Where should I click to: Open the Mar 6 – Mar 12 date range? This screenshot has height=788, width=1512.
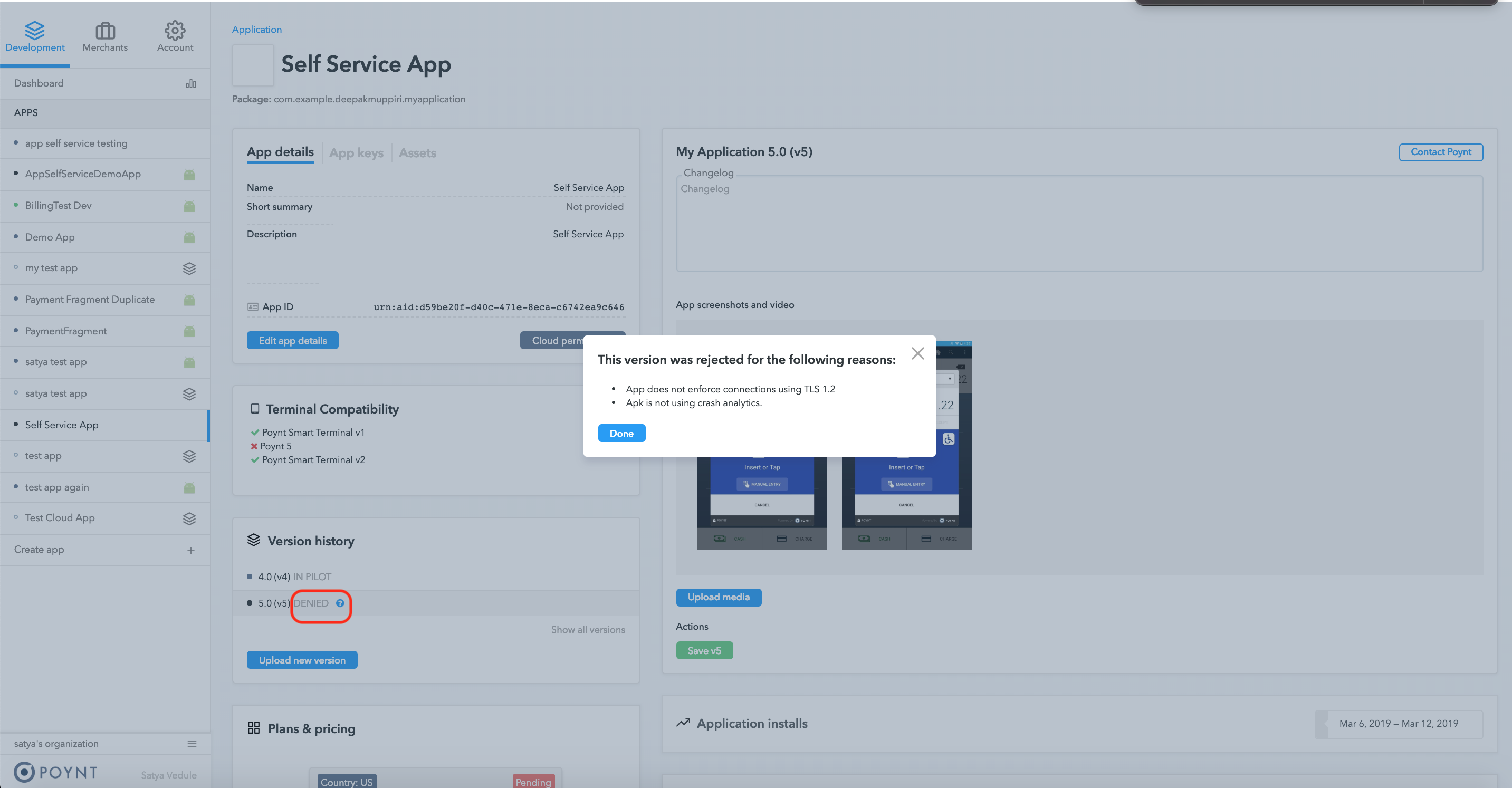click(x=1399, y=724)
